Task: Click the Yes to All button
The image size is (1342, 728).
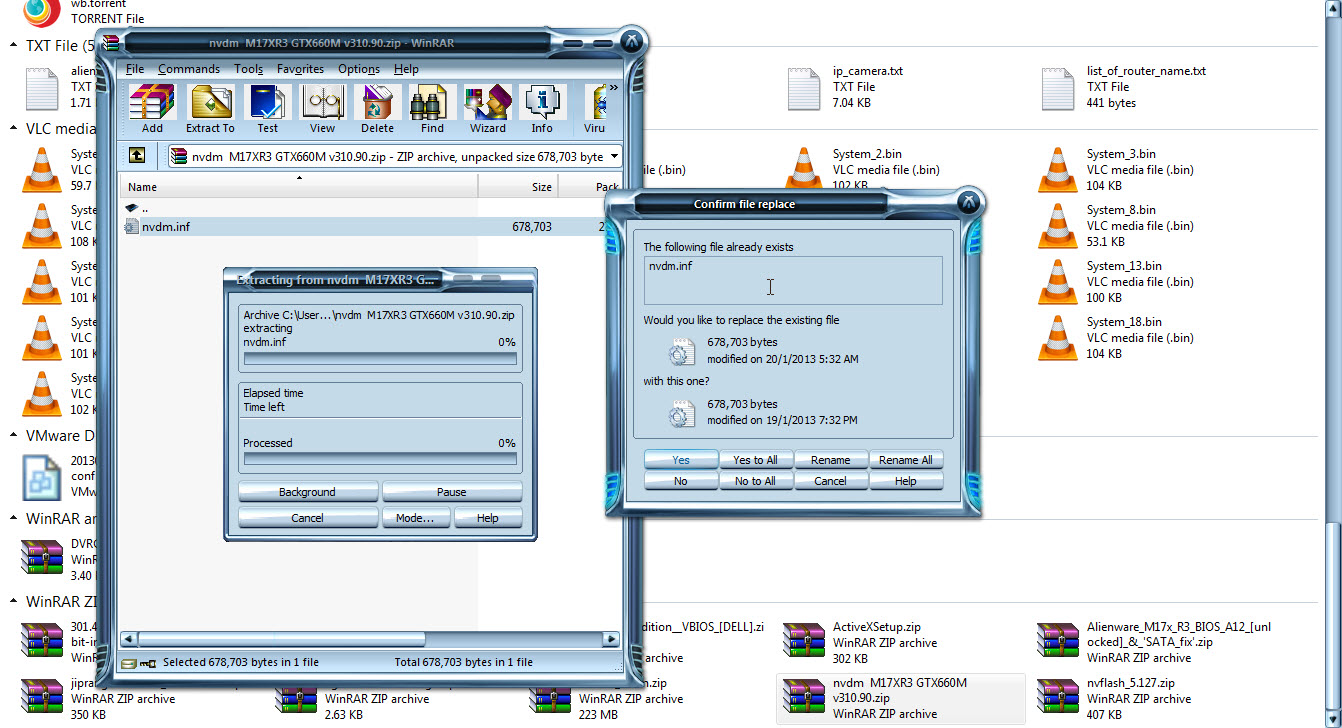Action: click(x=756, y=460)
